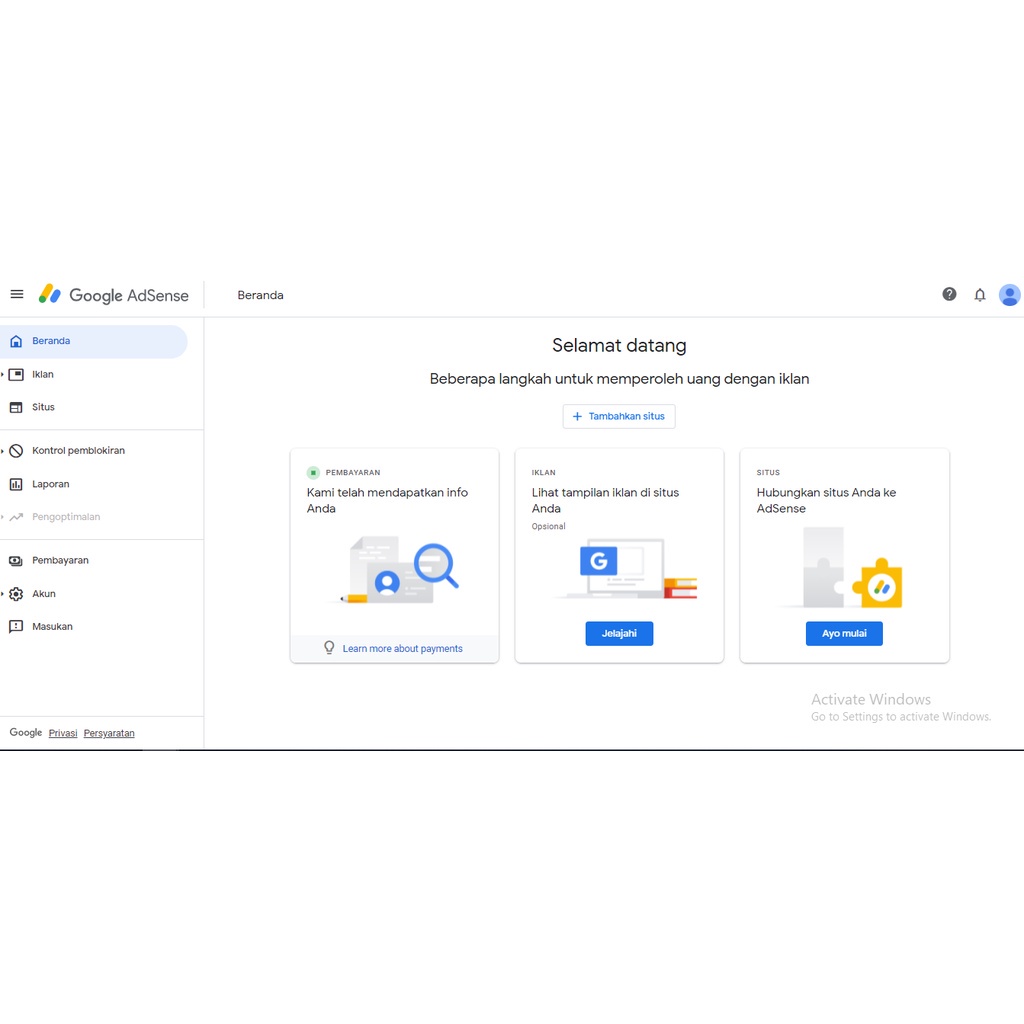Select the Kontrol pemblokiran block icon
The image size is (1024, 1024).
pyautogui.click(x=15, y=451)
